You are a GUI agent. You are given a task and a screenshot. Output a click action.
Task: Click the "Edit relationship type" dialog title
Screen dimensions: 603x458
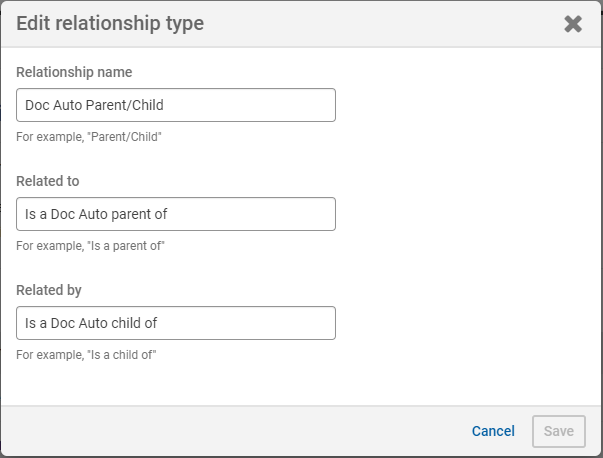tap(110, 24)
